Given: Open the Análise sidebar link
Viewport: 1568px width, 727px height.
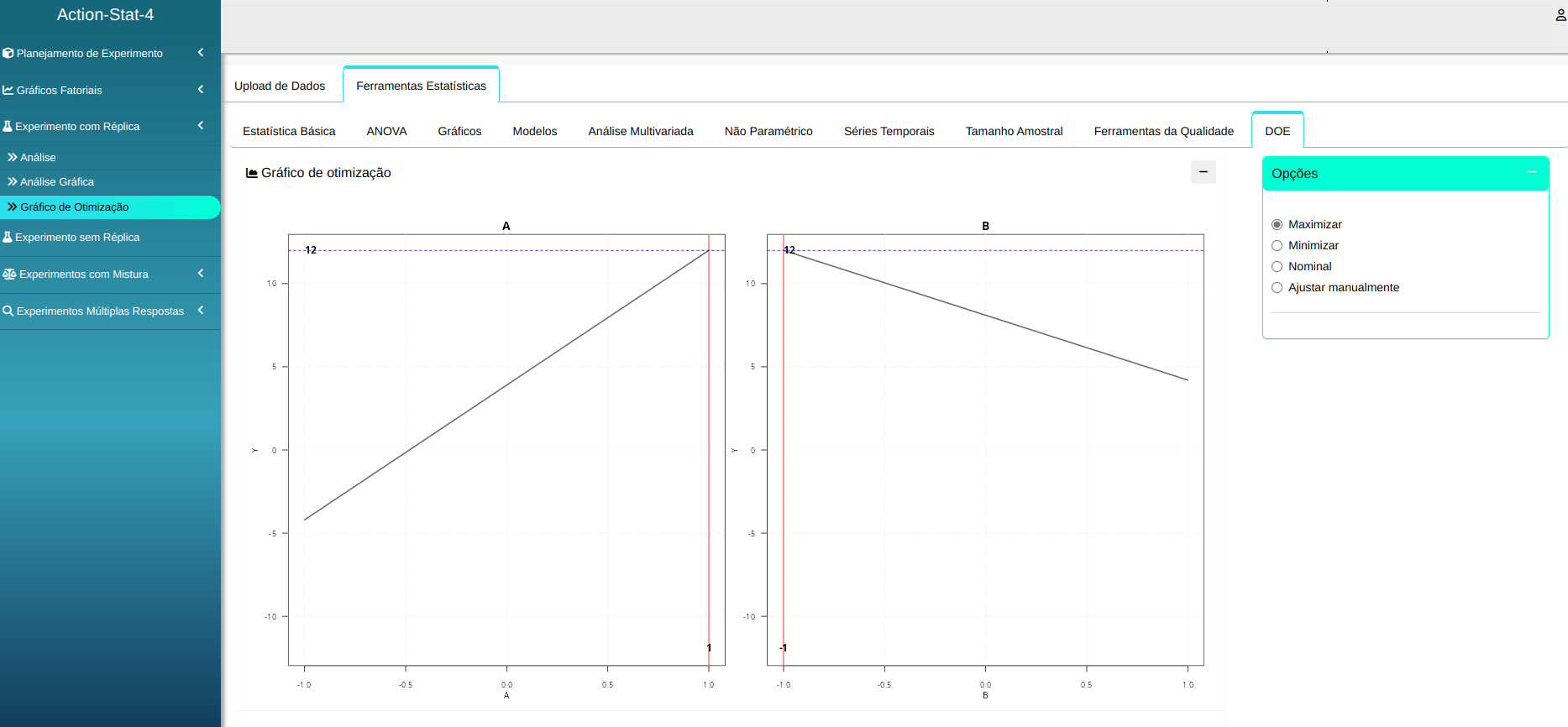Looking at the screenshot, I should 38,157.
